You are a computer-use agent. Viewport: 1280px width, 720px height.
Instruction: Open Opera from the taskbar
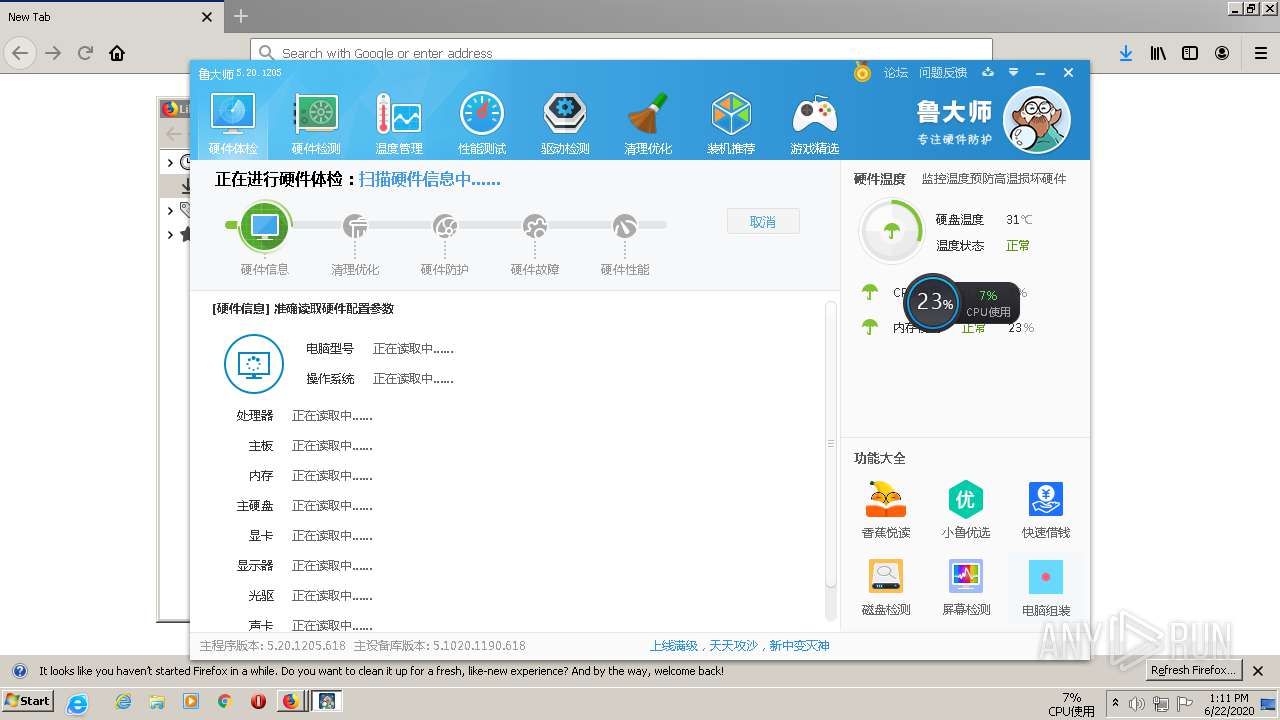coord(258,701)
